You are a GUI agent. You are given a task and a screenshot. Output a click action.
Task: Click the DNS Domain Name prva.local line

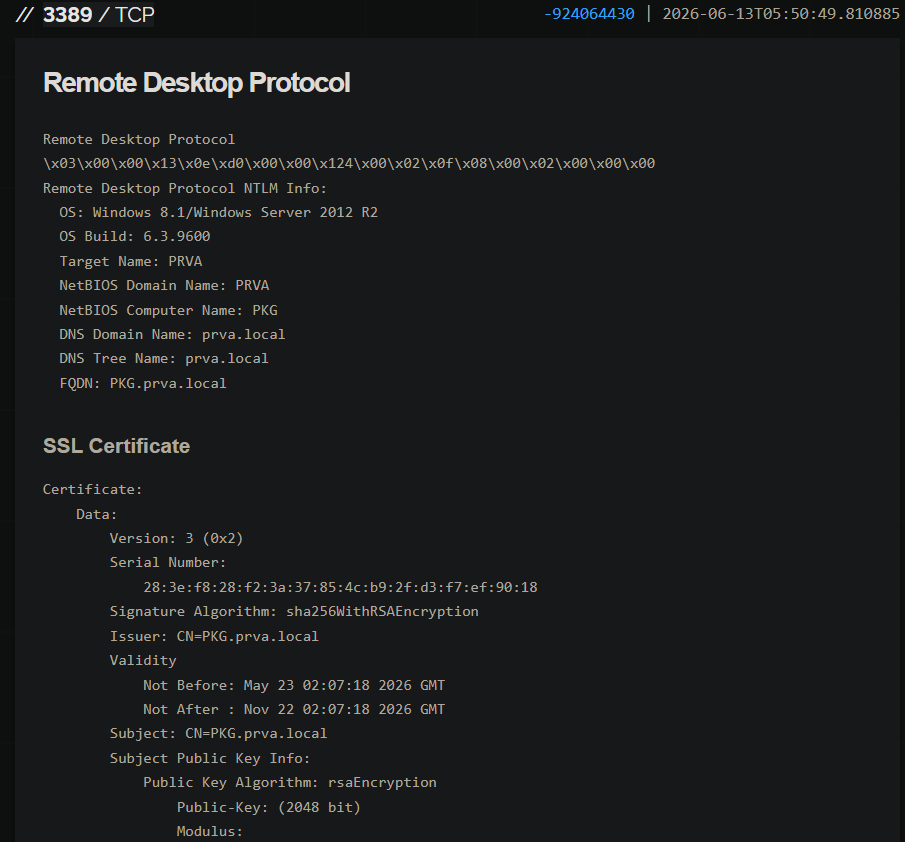click(x=172, y=335)
